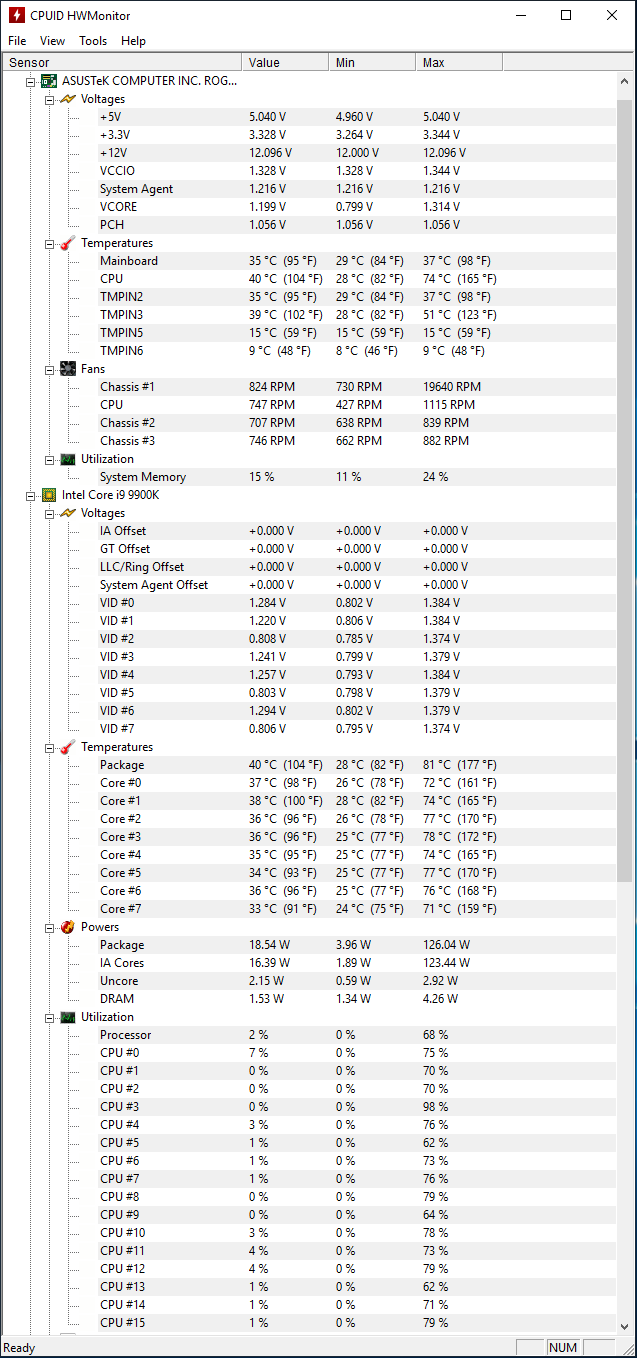Screen dimensions: 637x1358
Task: Collapse the motherboard Voltages branch
Action: click(50, 99)
